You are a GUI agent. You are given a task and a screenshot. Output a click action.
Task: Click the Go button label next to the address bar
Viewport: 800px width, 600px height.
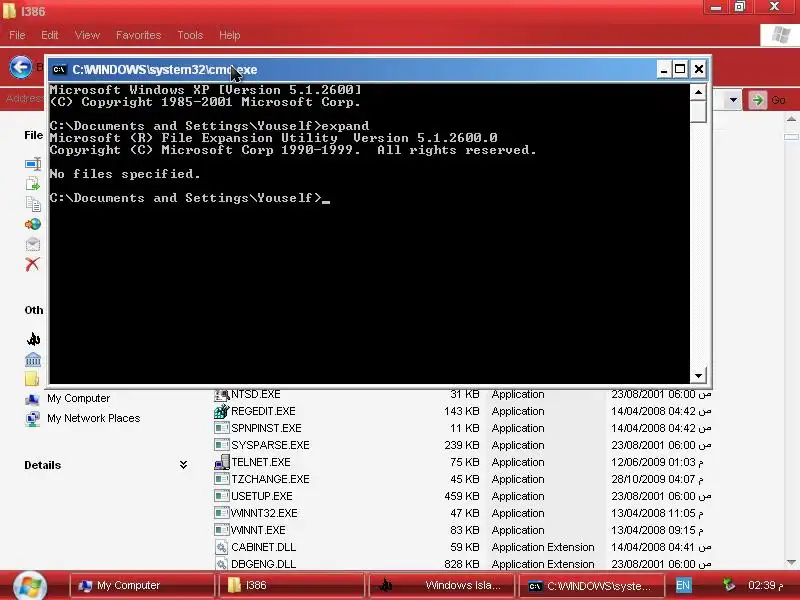click(778, 100)
